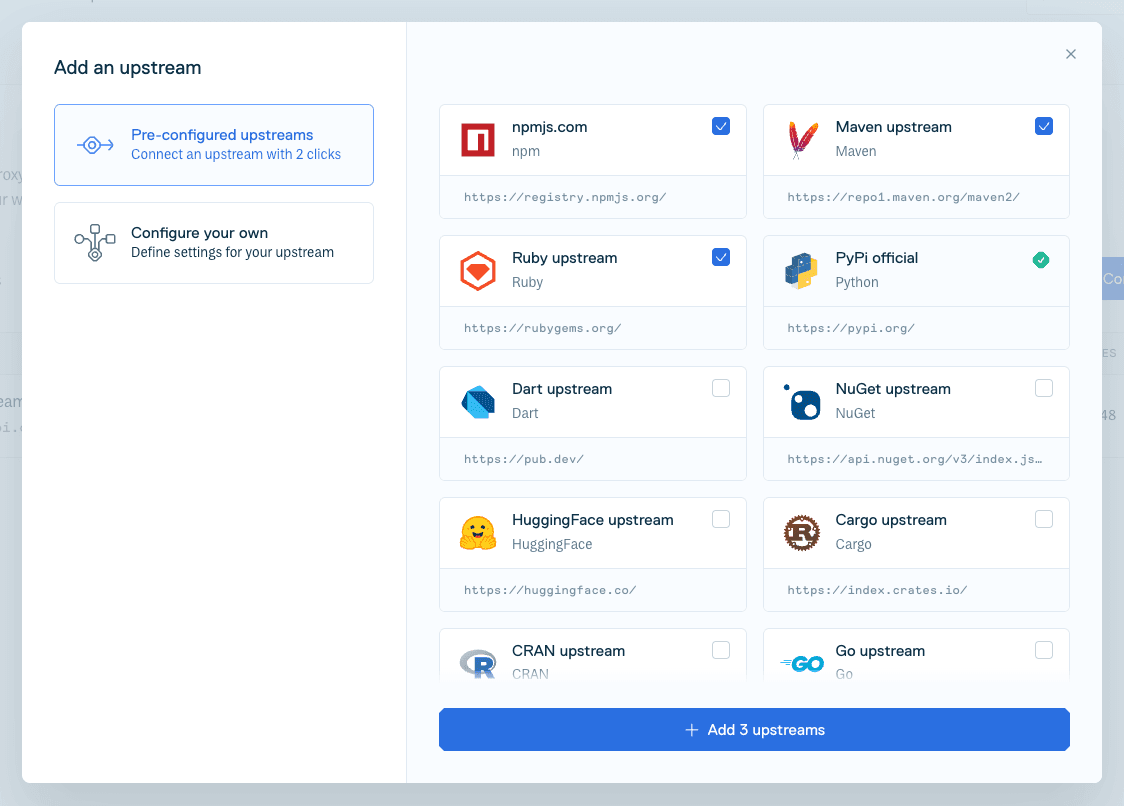Click the npmjs.com card title

point(549,127)
